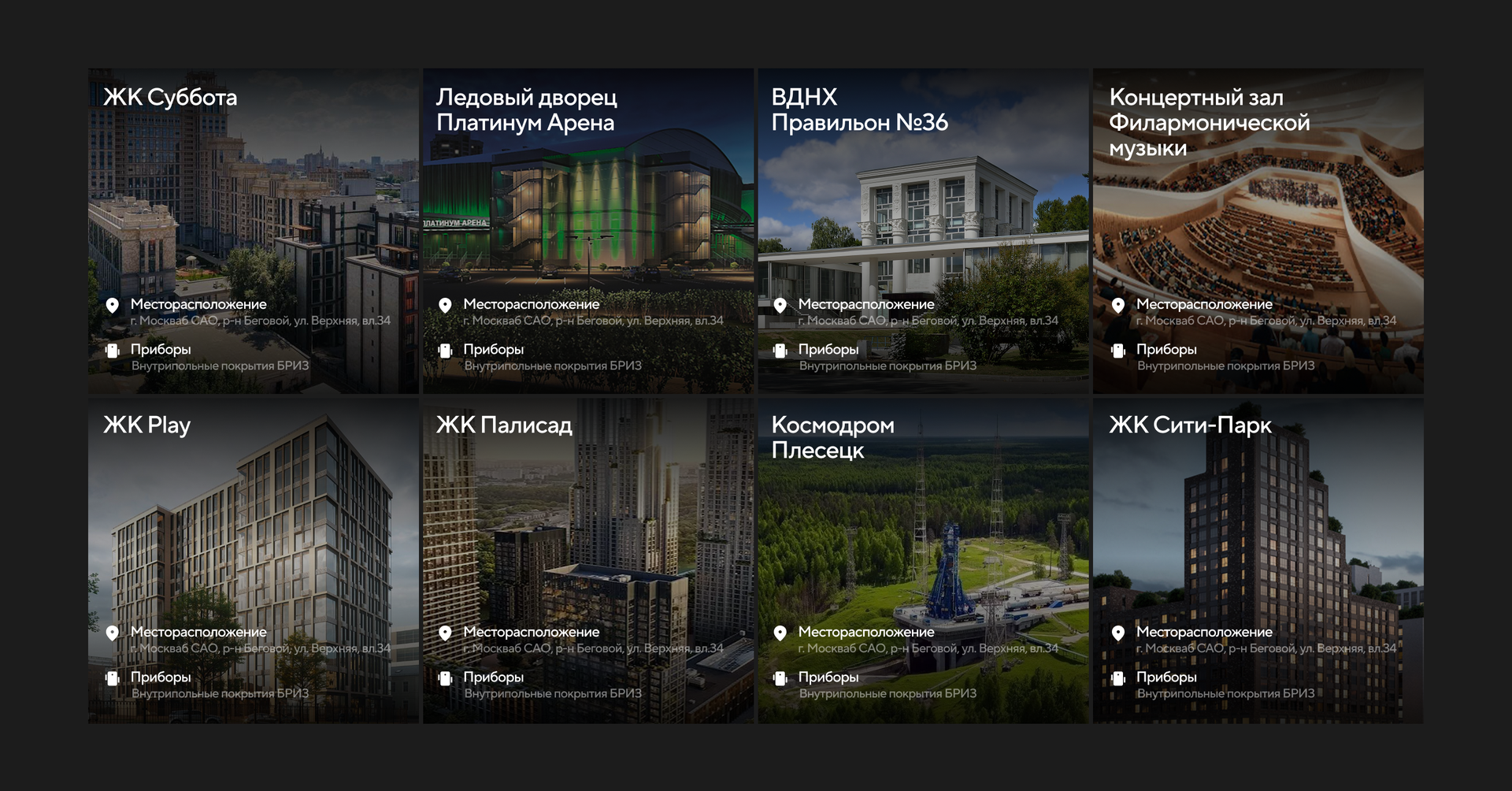Click Внутрипольные покрытия БРИЗ in ЖК Сити-Парк card

click(1225, 693)
